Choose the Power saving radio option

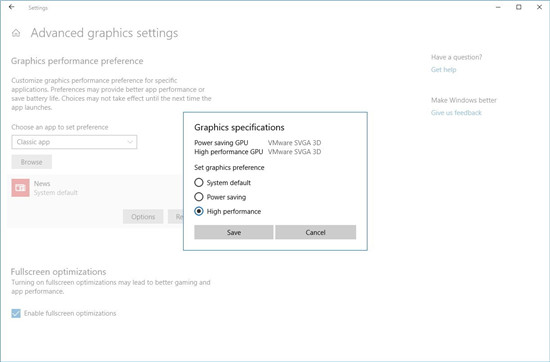[199, 197]
